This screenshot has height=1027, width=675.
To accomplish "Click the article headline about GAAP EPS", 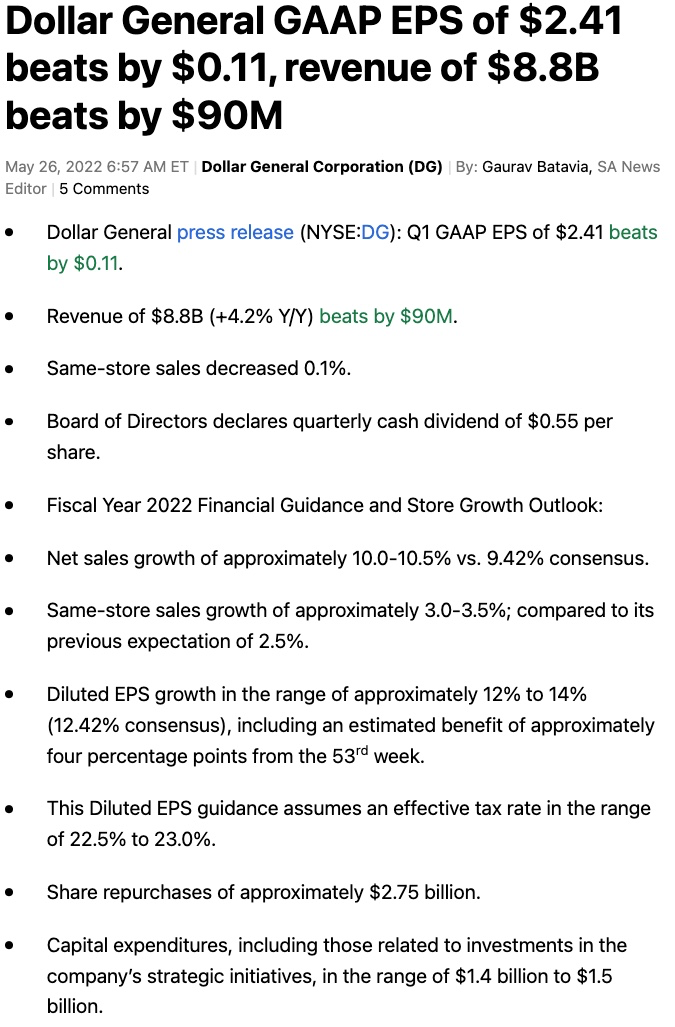I will [314, 68].
